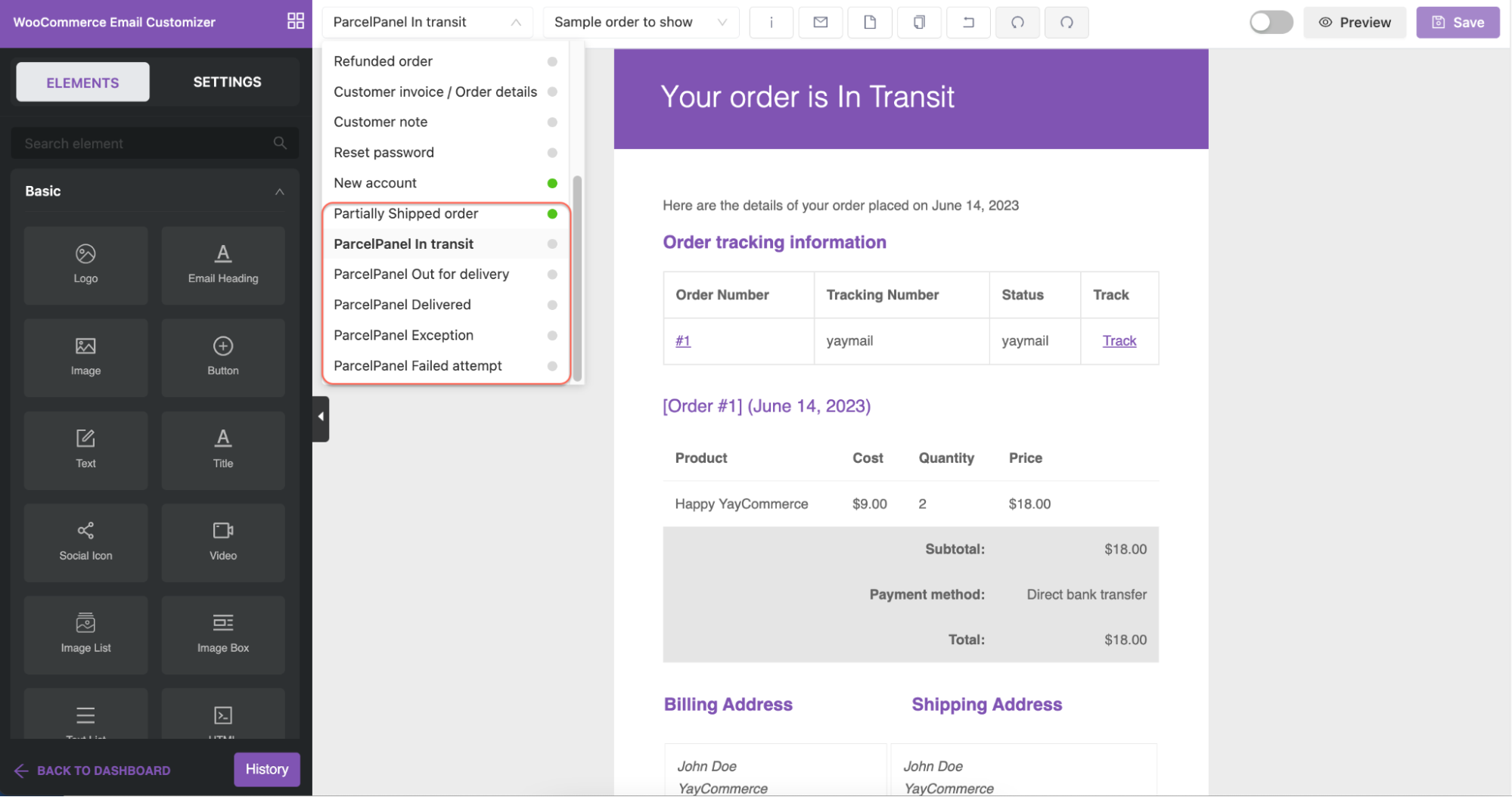1512x797 pixels.
Task: Add the Image Box element
Action: click(x=223, y=634)
